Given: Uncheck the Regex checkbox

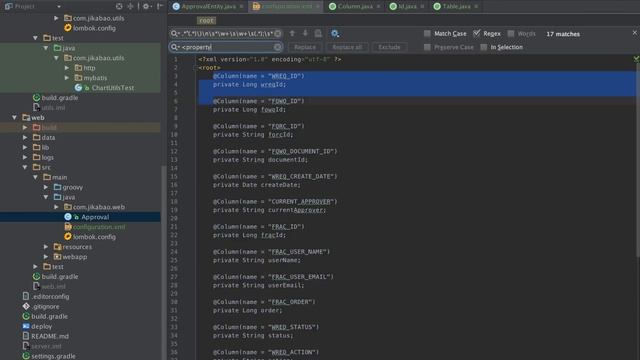Looking at the screenshot, I should click(x=476, y=33).
